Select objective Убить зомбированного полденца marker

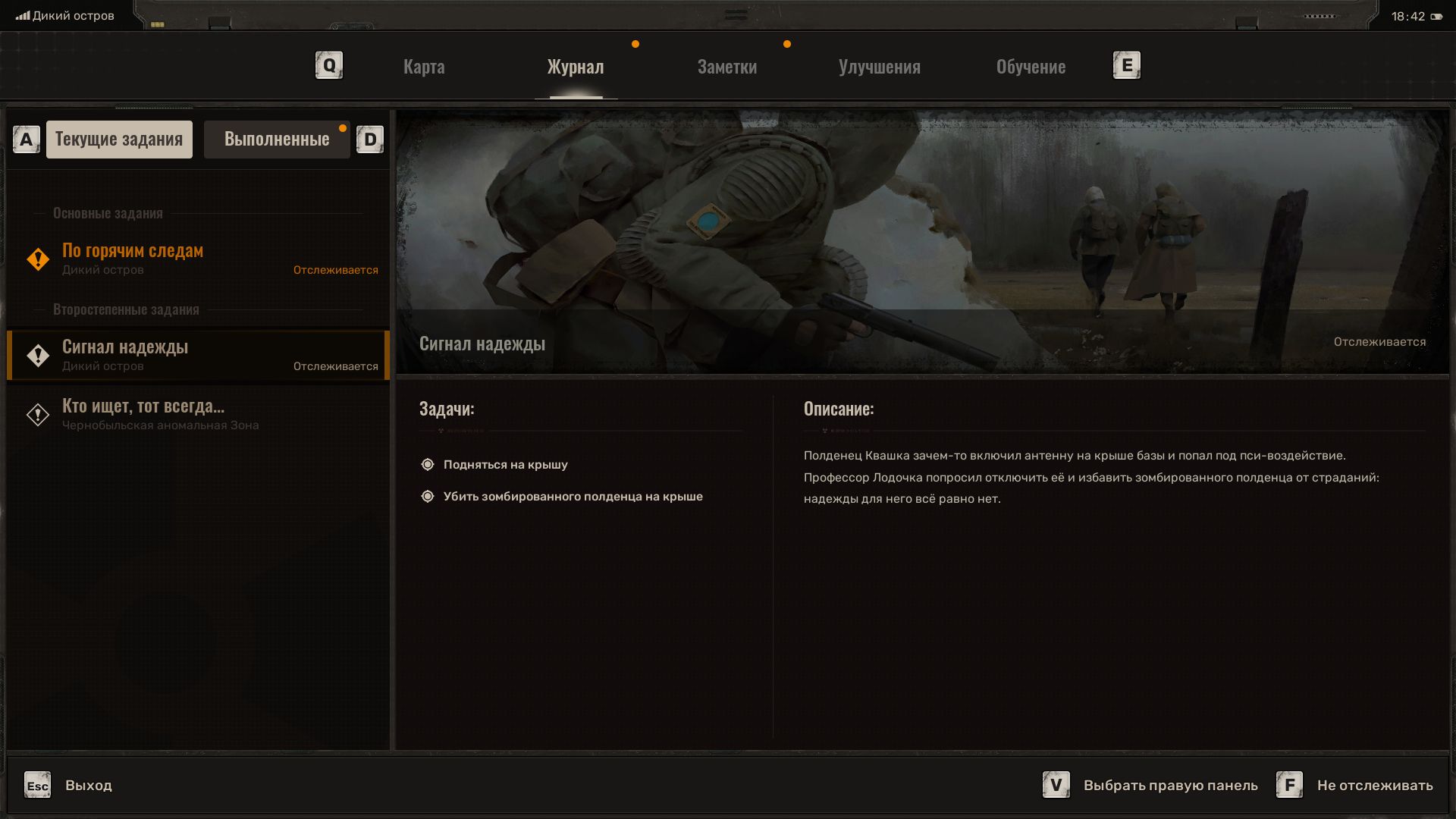pyautogui.click(x=428, y=497)
